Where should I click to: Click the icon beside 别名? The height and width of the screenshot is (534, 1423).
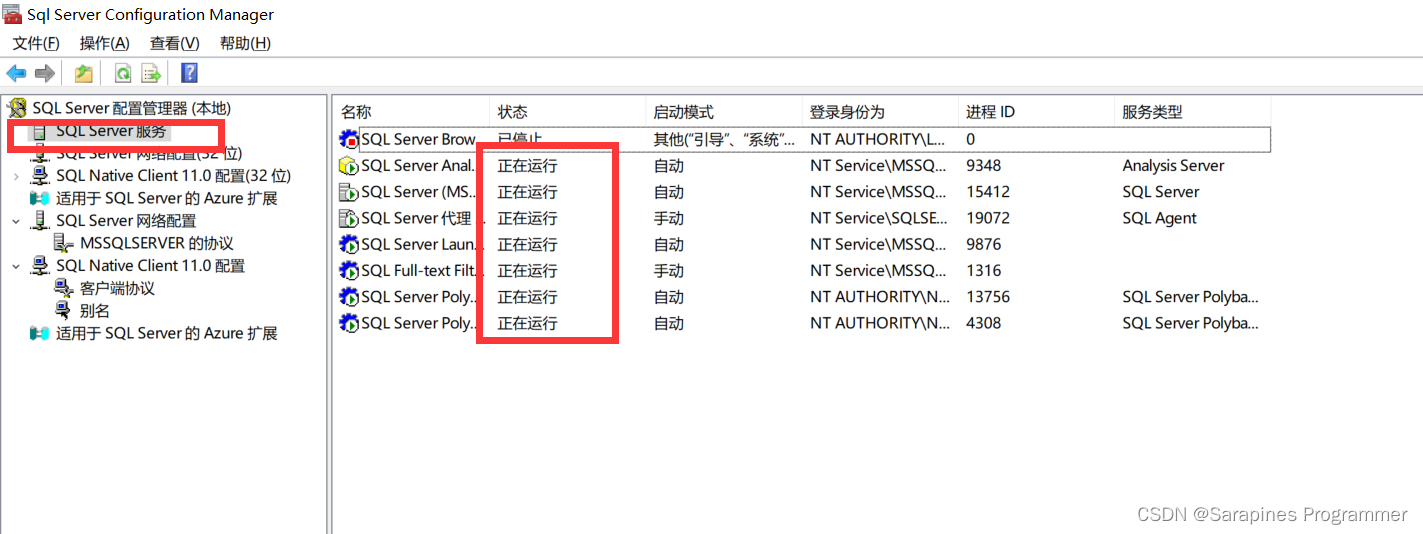(64, 311)
